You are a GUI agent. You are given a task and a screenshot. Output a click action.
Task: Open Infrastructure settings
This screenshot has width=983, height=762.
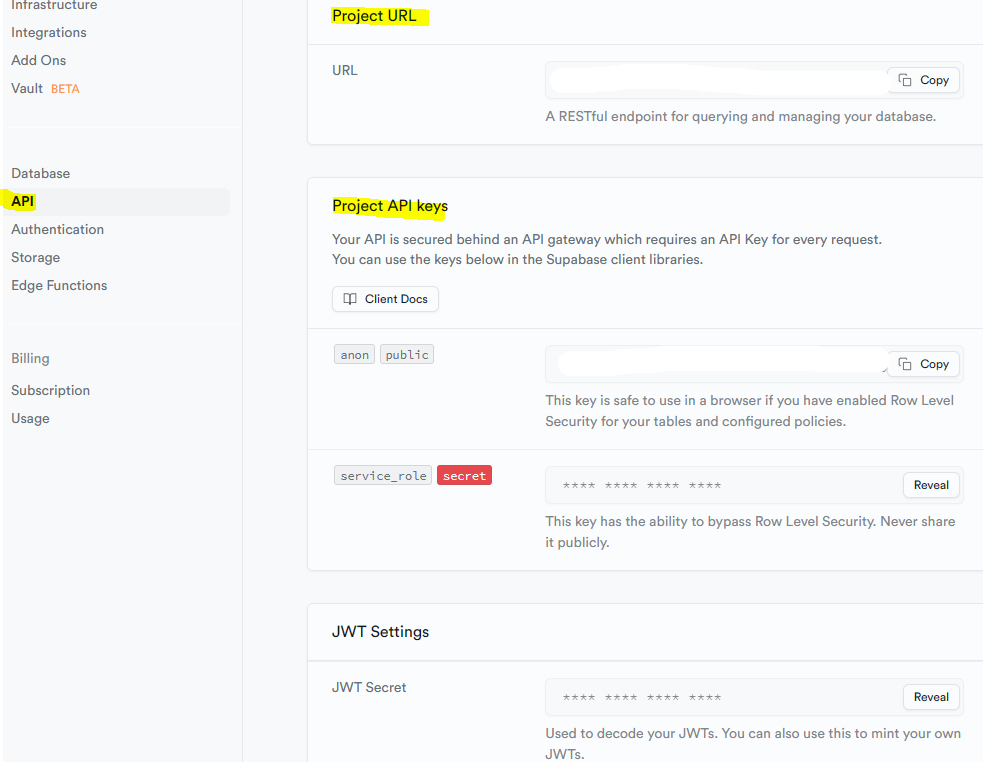coord(53,6)
